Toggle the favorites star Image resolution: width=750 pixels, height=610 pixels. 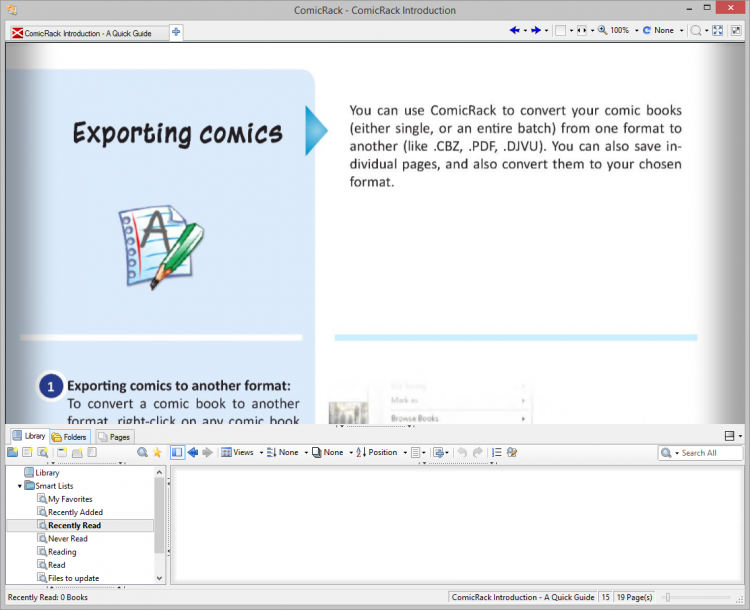pyautogui.click(x=157, y=452)
